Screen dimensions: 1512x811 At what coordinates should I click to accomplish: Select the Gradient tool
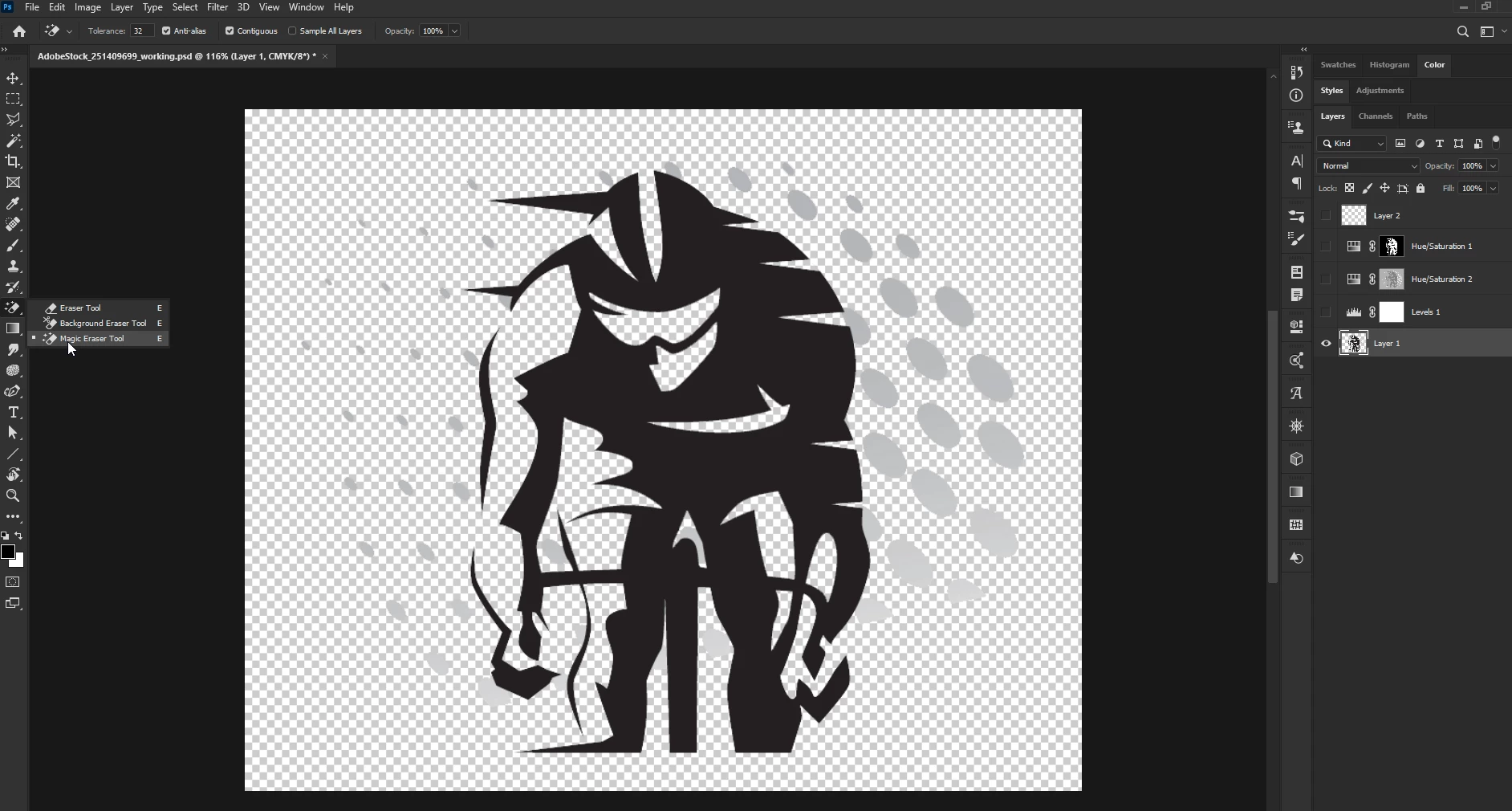tap(13, 329)
